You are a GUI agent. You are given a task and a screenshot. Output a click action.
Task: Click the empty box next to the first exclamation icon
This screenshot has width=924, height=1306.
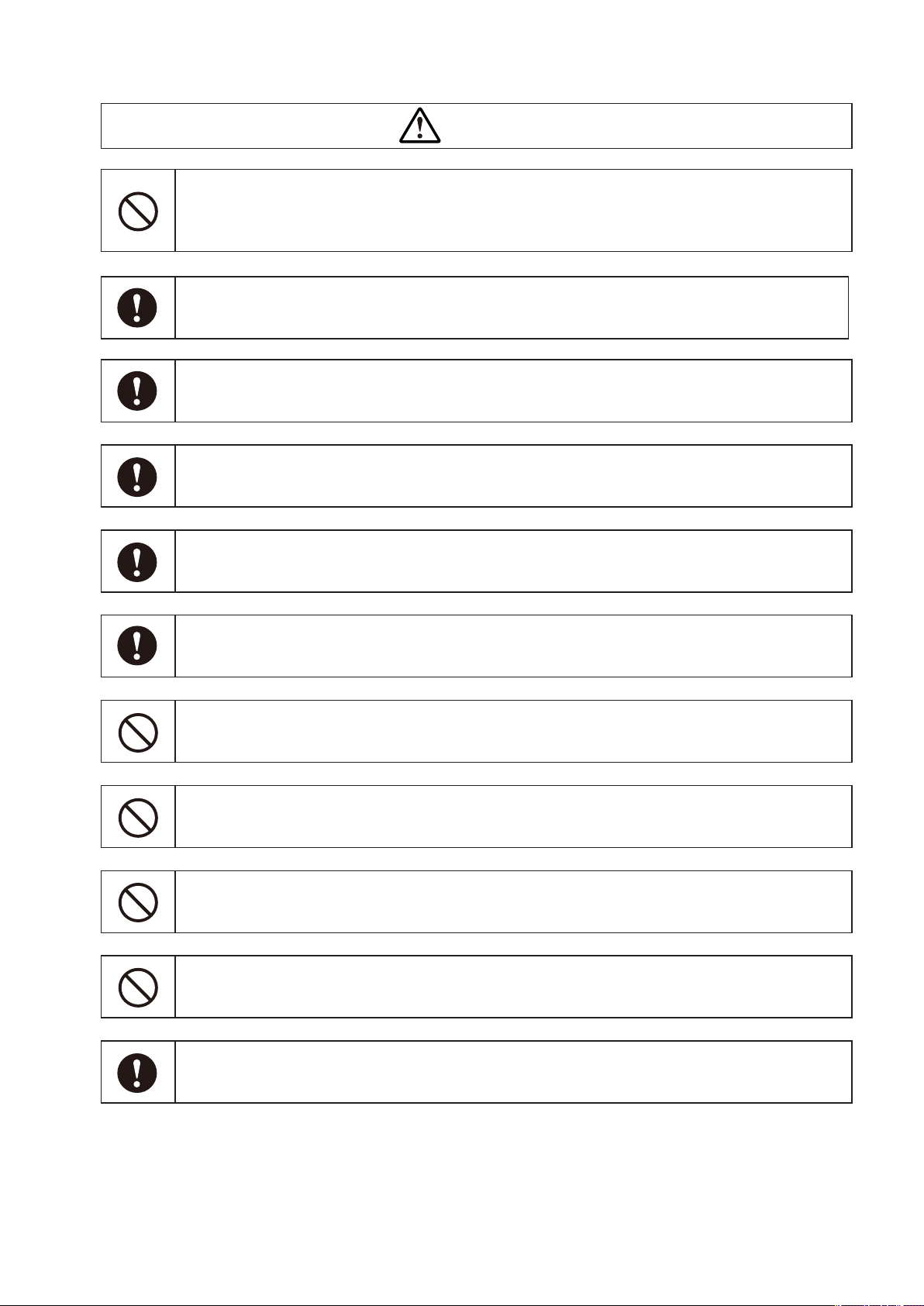point(512,308)
